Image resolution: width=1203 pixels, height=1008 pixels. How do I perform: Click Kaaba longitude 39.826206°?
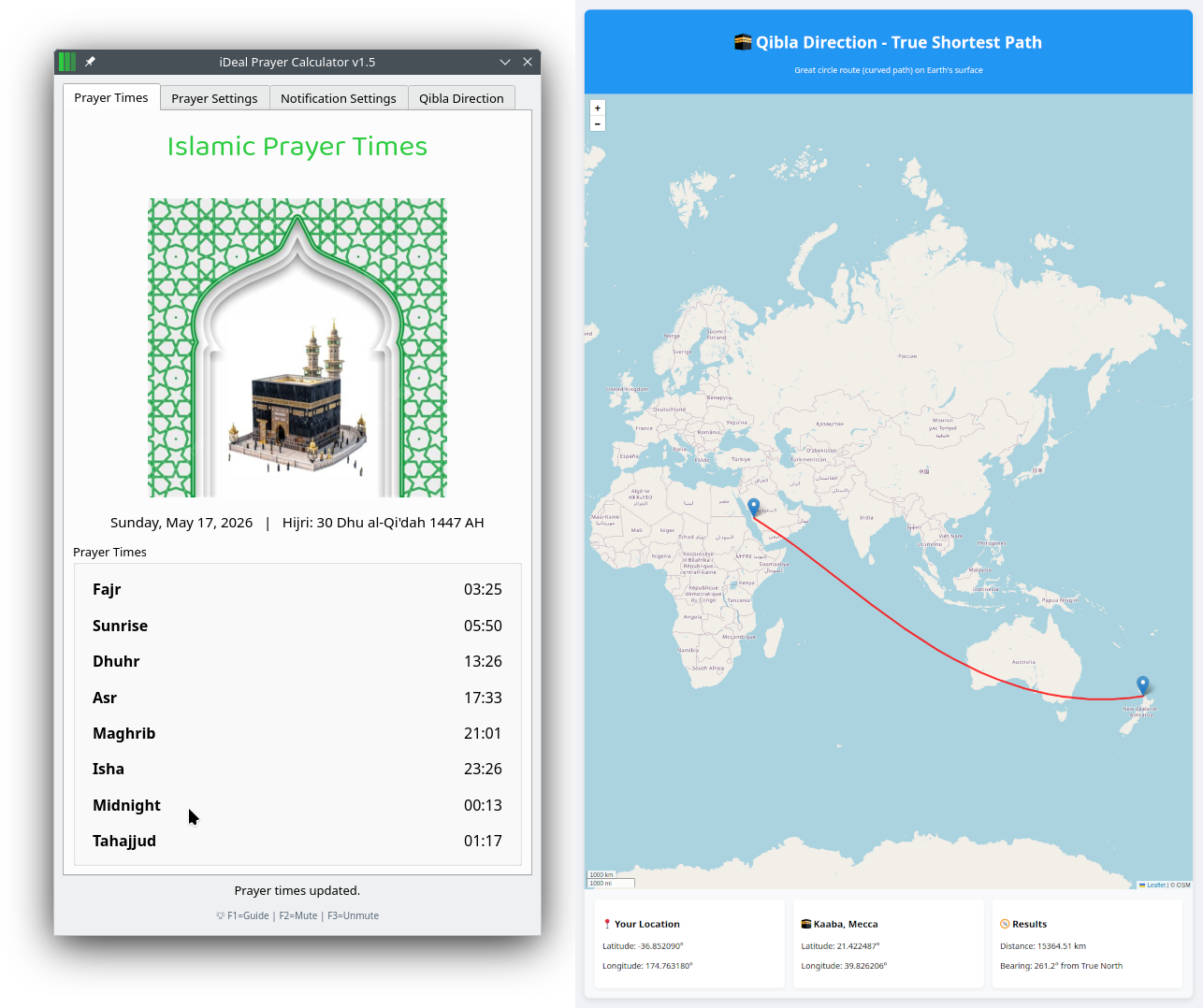click(844, 966)
